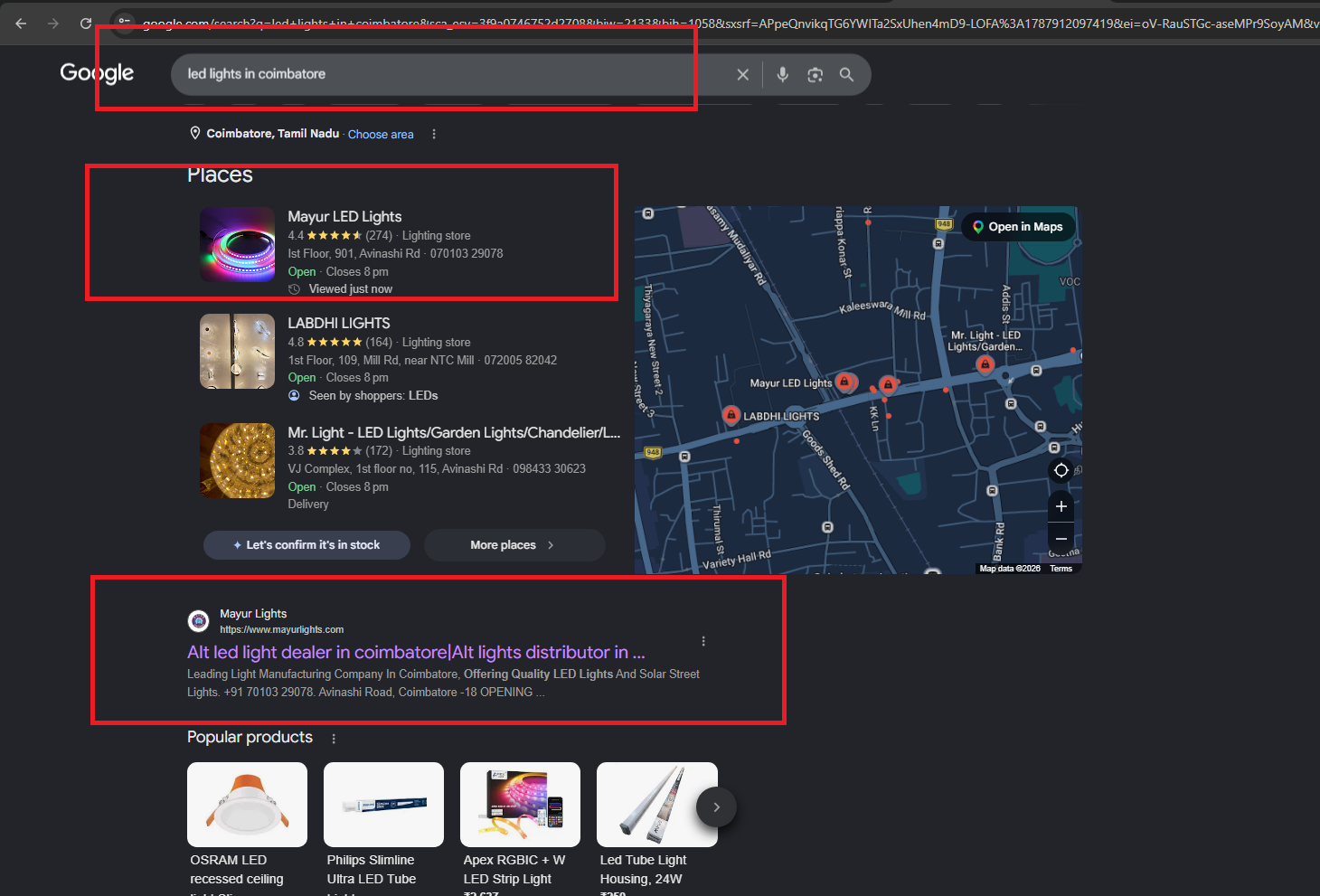1320x896 pixels.
Task: Reload the page with the refresh icon
Action: (x=86, y=24)
